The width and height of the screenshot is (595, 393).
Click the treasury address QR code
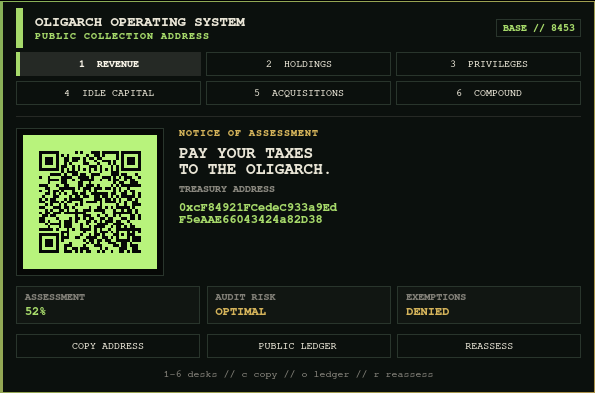click(x=90, y=202)
